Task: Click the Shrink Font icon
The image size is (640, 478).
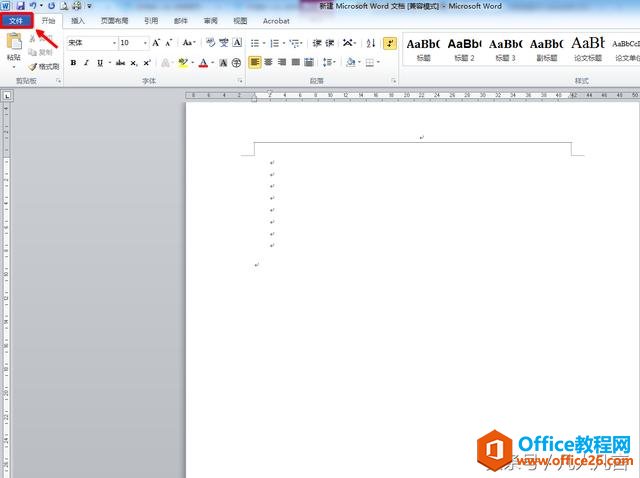Action: (169, 42)
